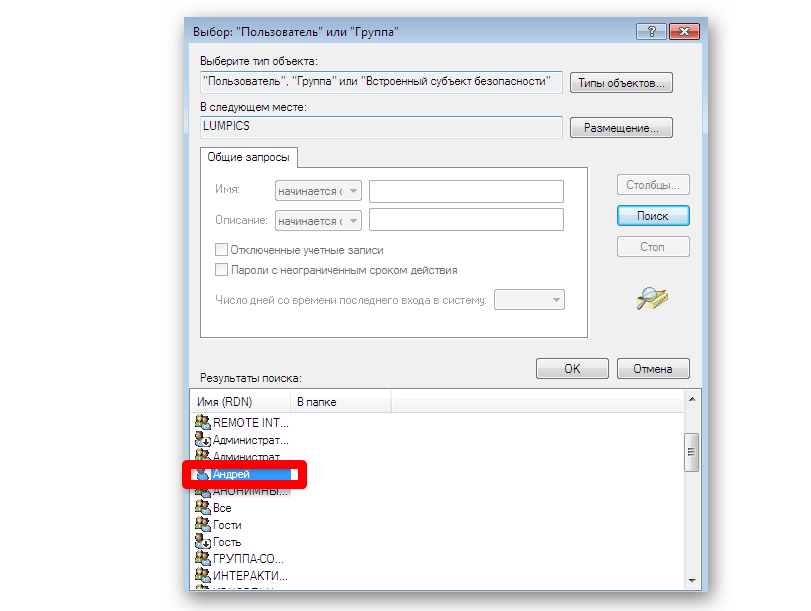The width and height of the screenshot is (811, 611).
Task: Click the user icon beside Гость
Action: pyautogui.click(x=202, y=541)
